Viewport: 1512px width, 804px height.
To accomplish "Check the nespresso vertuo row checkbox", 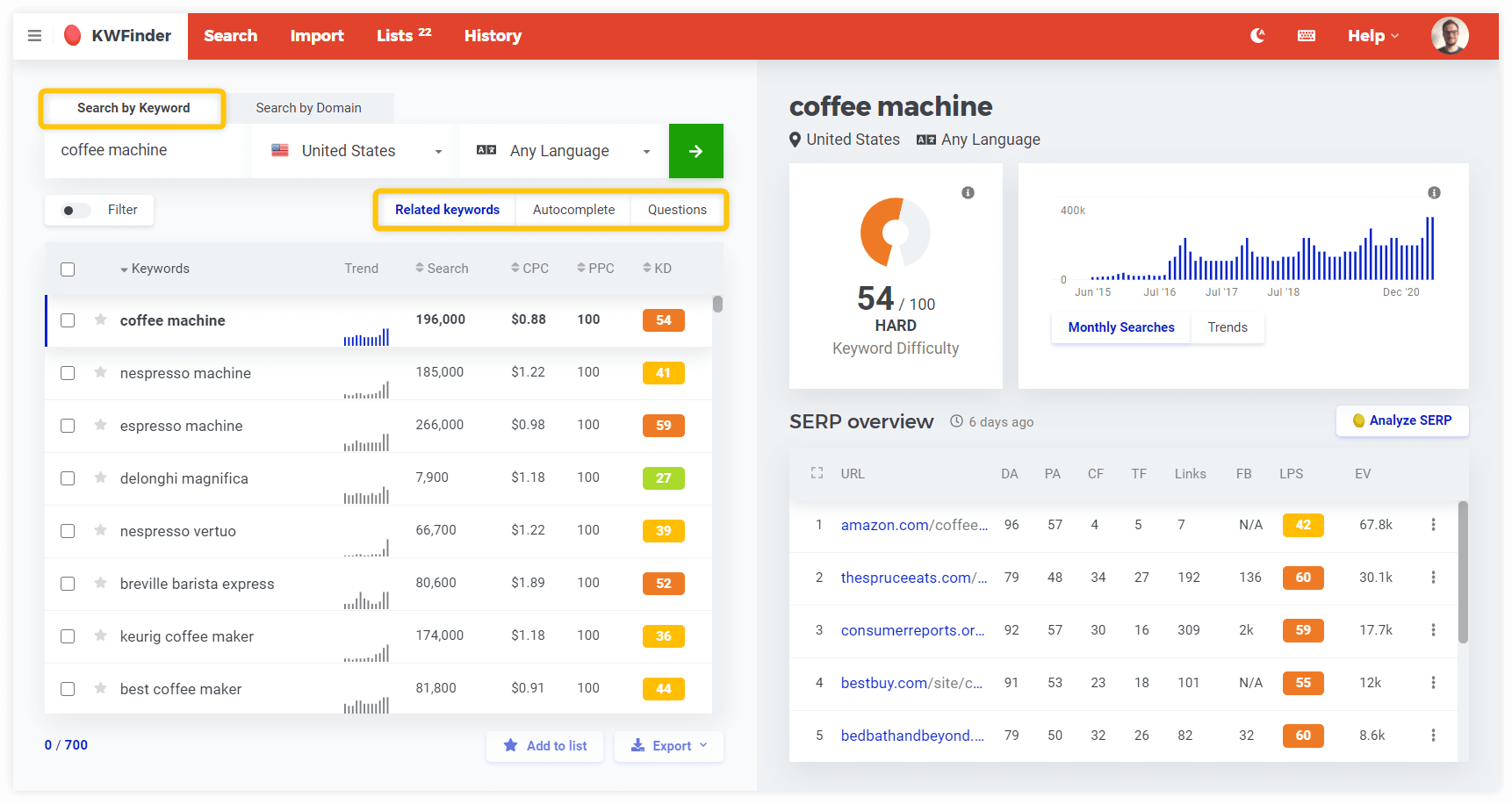I will pos(68,531).
